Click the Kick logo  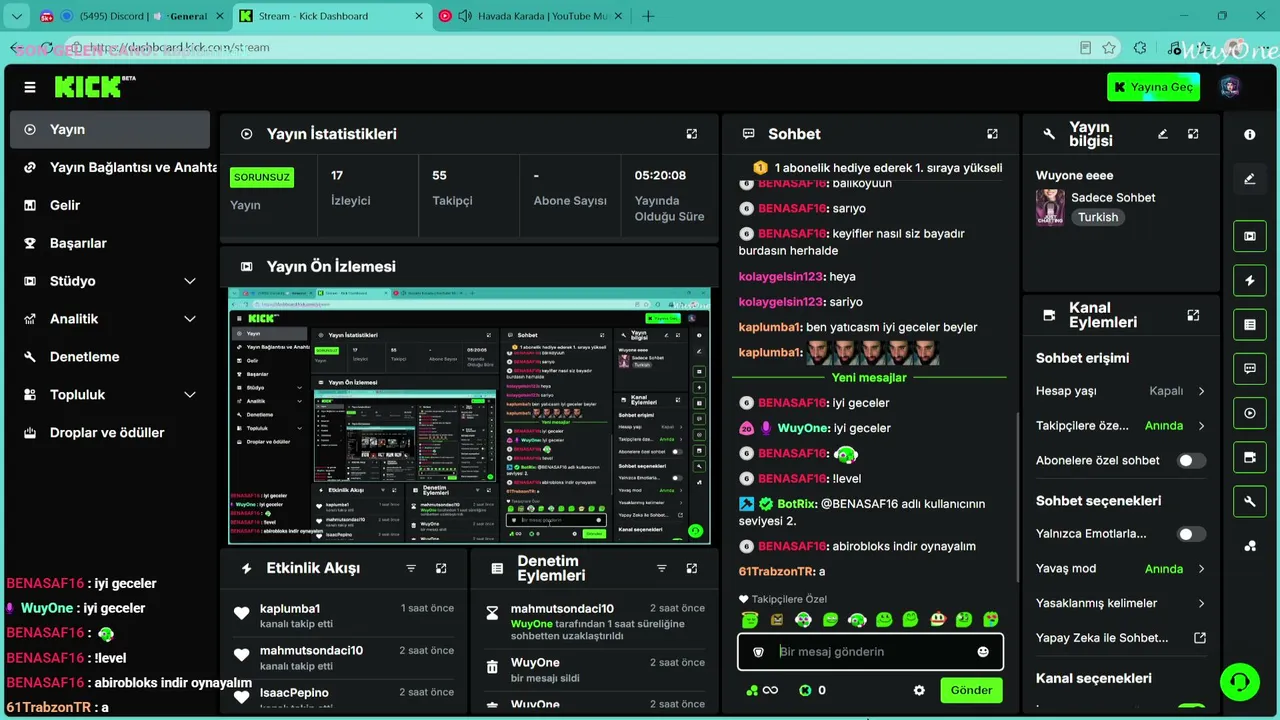[95, 87]
